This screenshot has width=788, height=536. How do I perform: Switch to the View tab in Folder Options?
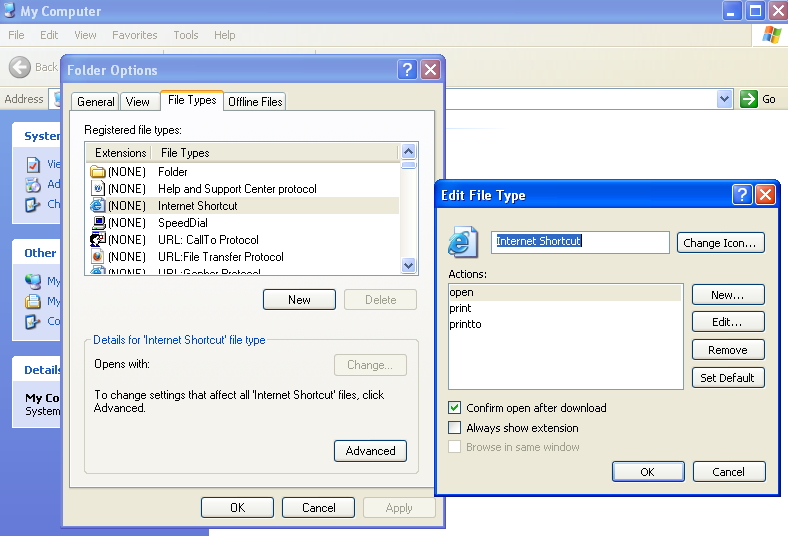pos(138,101)
